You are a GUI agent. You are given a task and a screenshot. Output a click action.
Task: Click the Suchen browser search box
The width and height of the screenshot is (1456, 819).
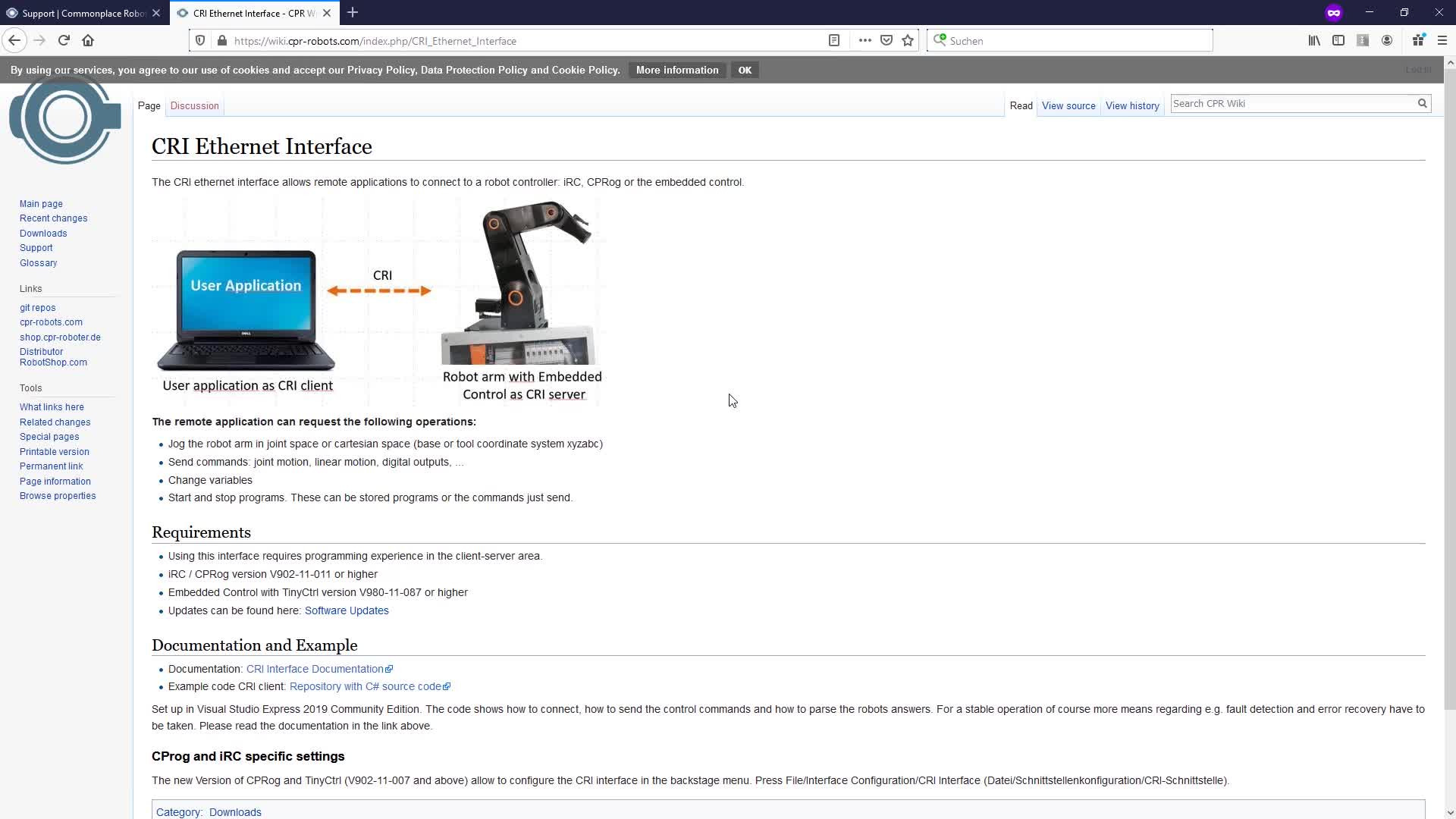(x=1070, y=41)
